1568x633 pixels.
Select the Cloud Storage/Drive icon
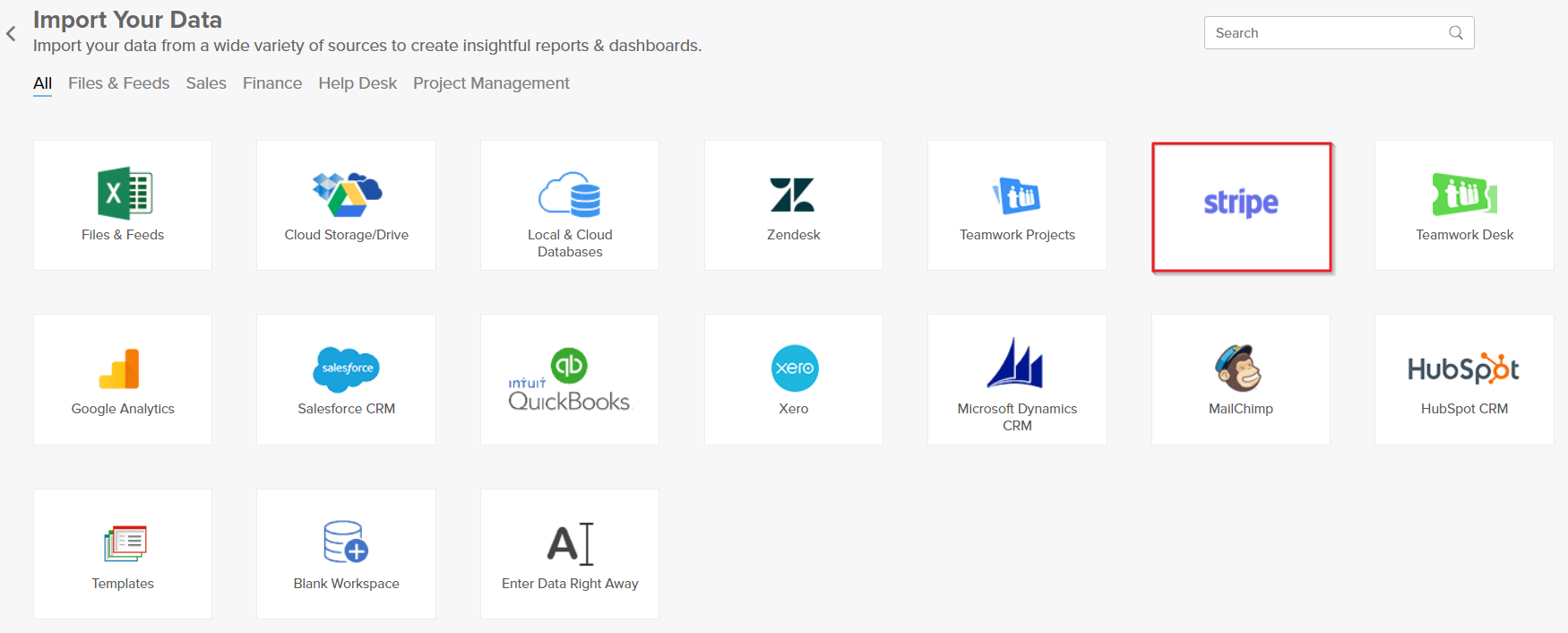[x=347, y=195]
